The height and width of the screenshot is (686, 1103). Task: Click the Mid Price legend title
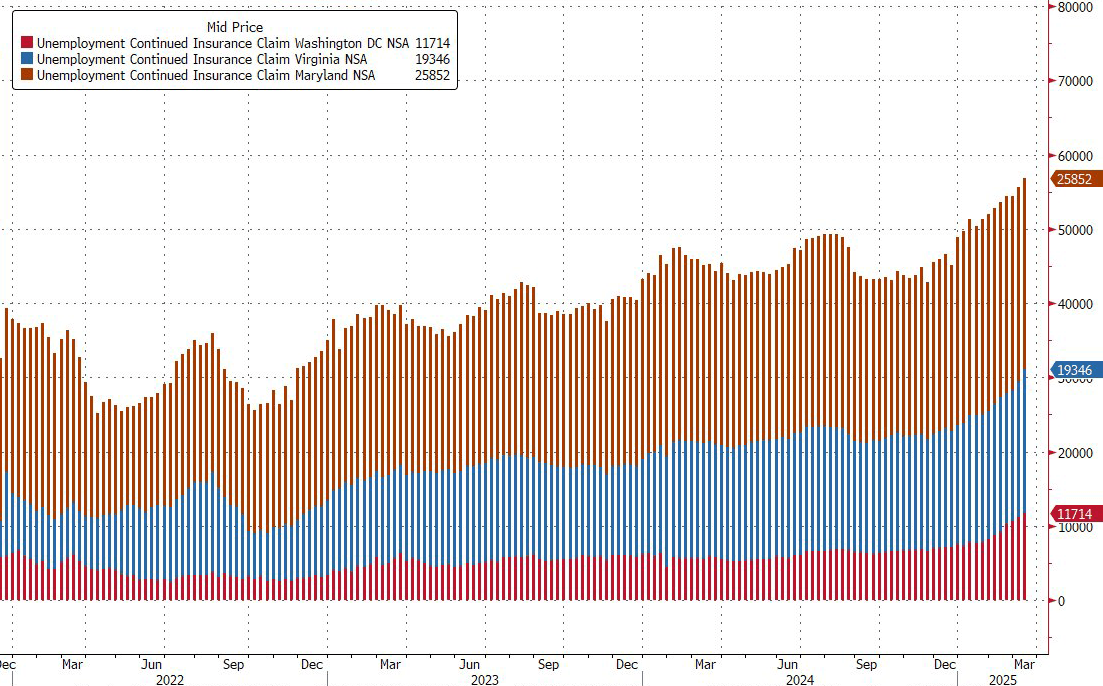235,27
